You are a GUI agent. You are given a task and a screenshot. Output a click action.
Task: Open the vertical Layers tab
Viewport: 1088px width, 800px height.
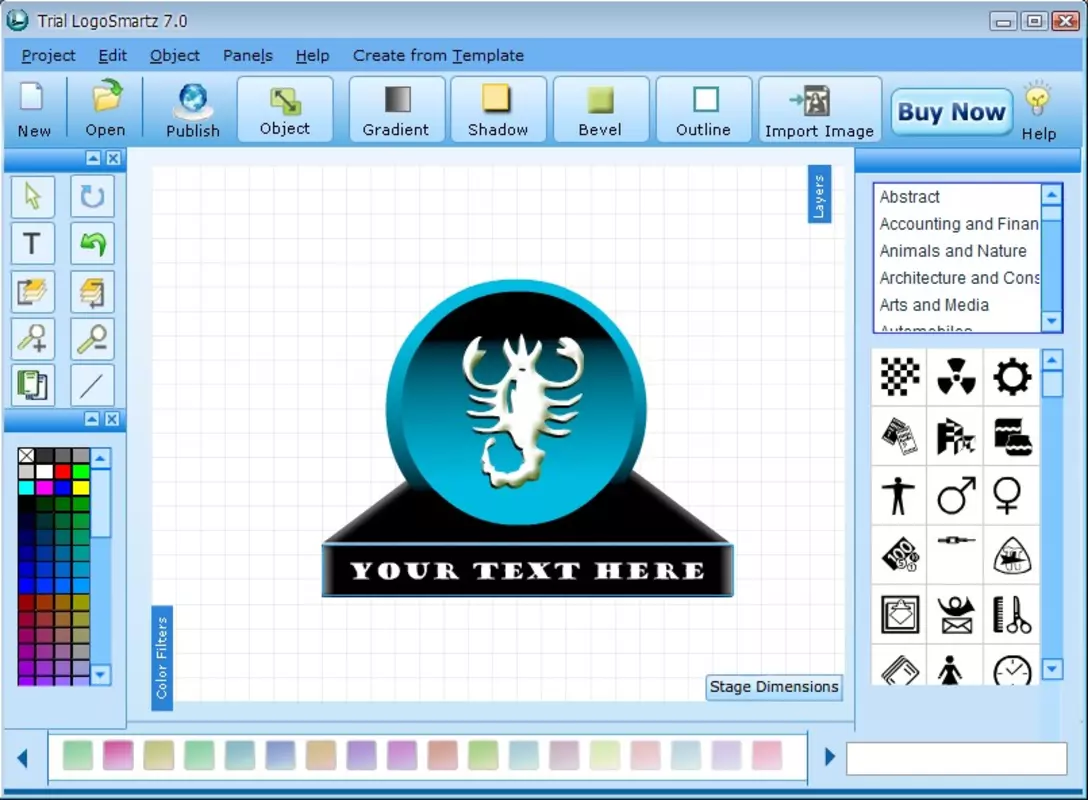[819, 194]
